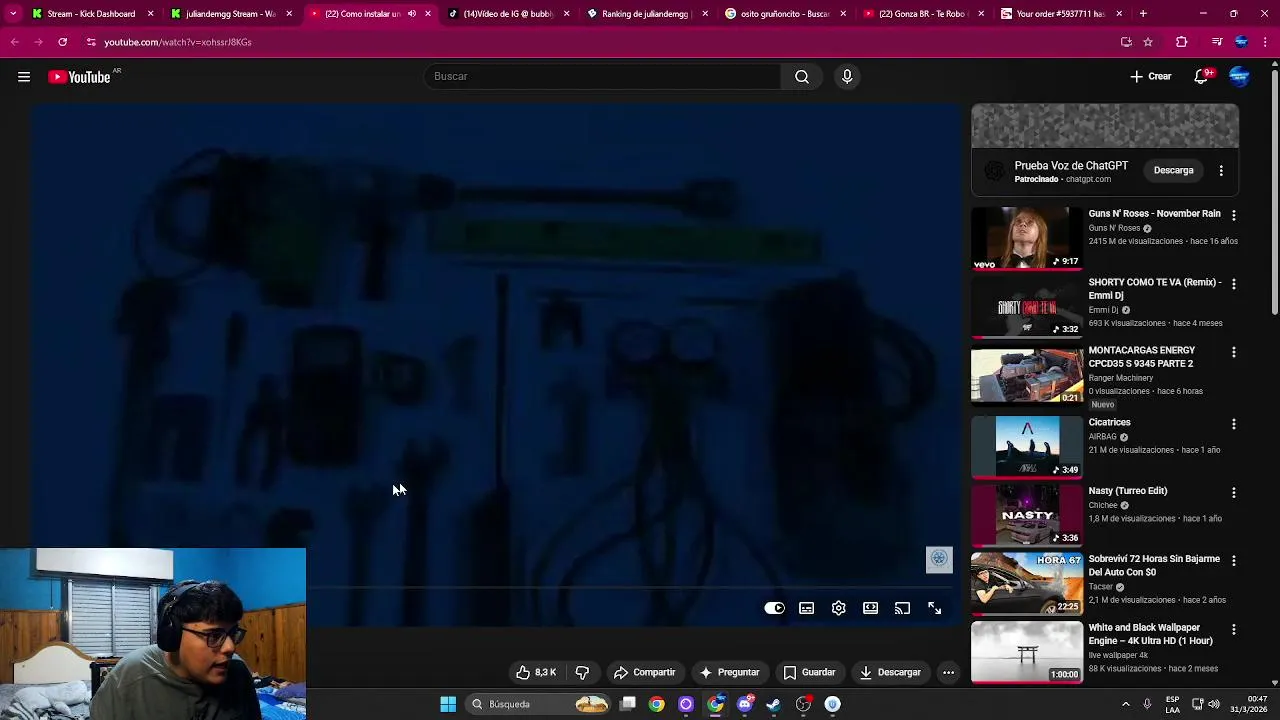
Task: Click the title MONTACARGAS ENERGY CPCD35 S 9345
Action: tap(1141, 357)
